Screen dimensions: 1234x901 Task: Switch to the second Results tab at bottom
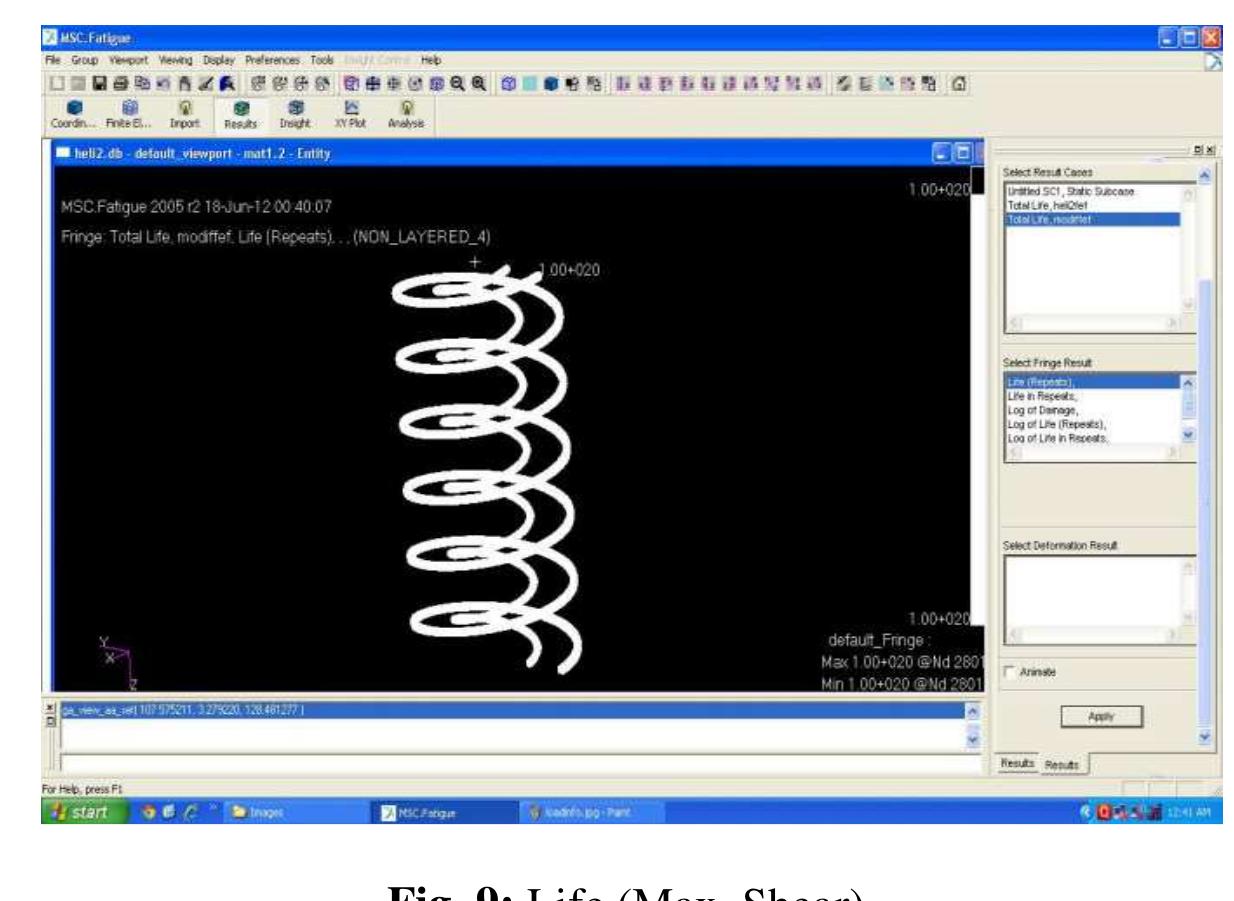click(1062, 764)
